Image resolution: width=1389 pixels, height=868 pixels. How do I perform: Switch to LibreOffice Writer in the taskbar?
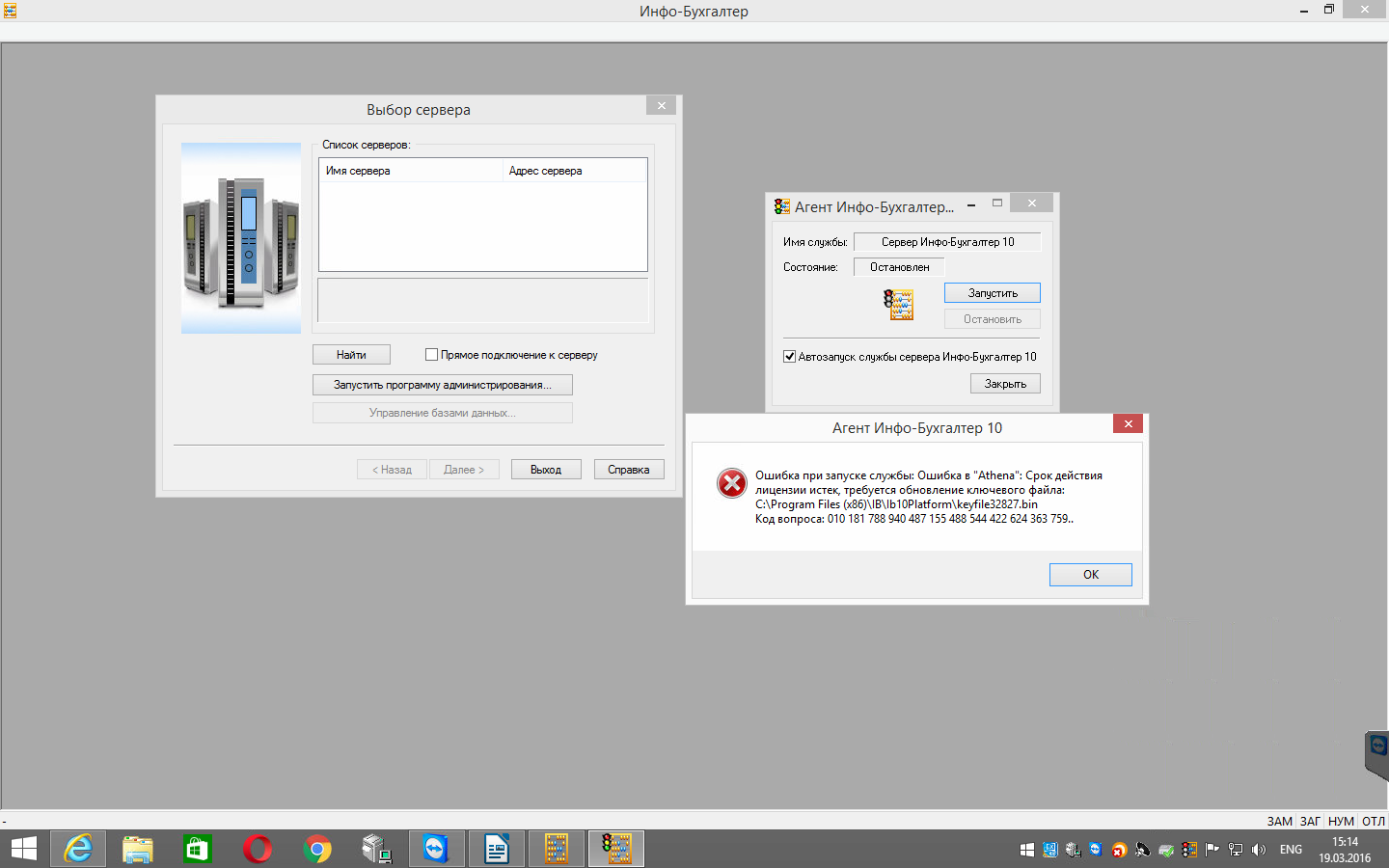point(497,849)
